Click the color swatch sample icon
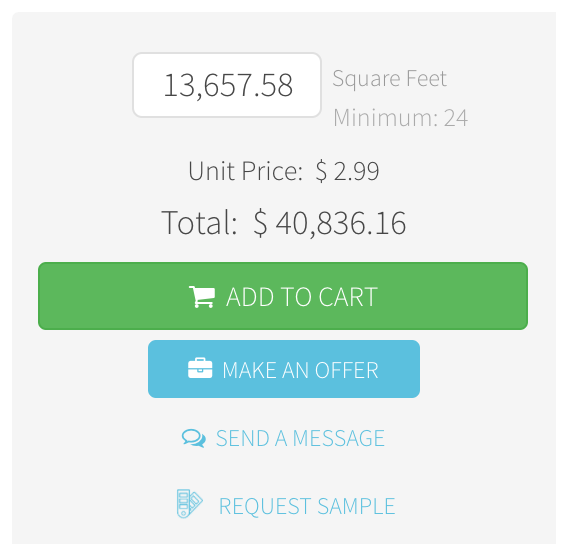This screenshot has width=568, height=544. [189, 503]
